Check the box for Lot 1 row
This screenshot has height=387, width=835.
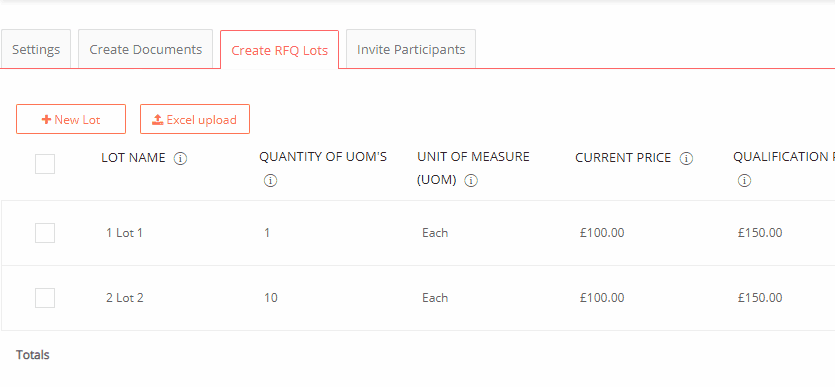pos(45,233)
